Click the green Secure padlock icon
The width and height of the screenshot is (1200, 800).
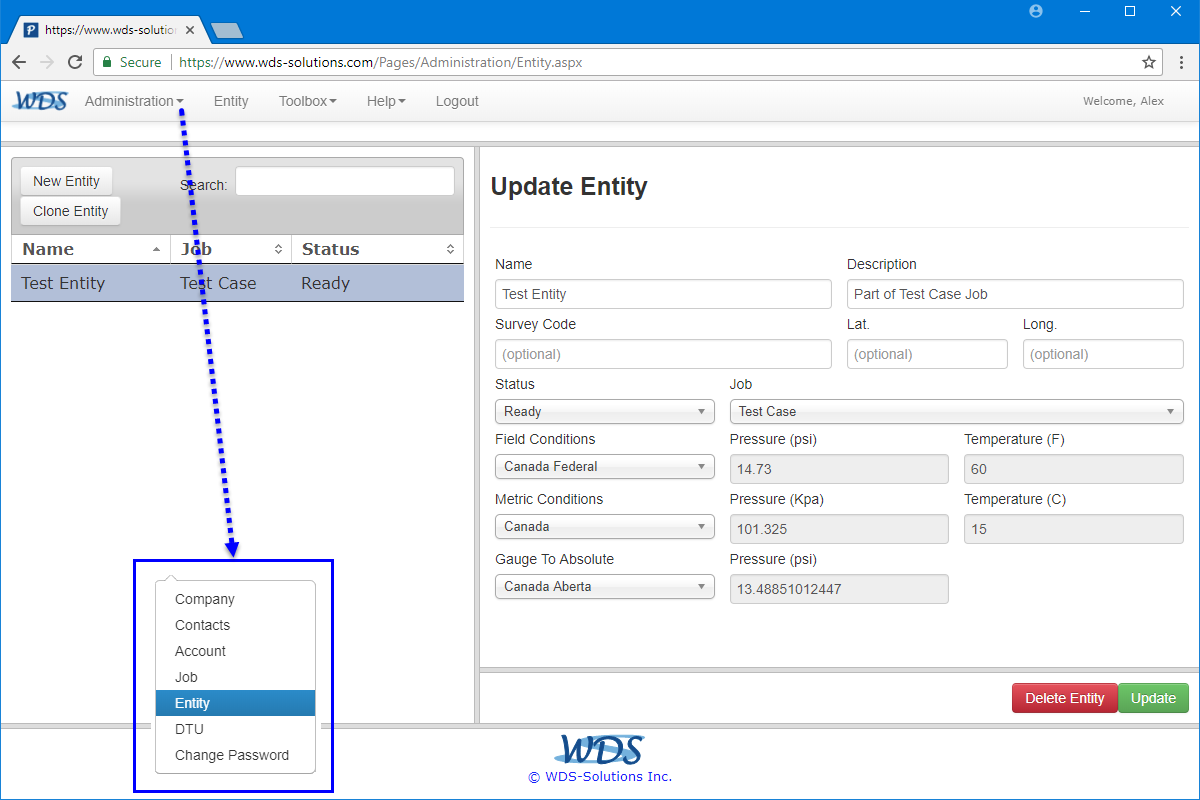[x=107, y=62]
